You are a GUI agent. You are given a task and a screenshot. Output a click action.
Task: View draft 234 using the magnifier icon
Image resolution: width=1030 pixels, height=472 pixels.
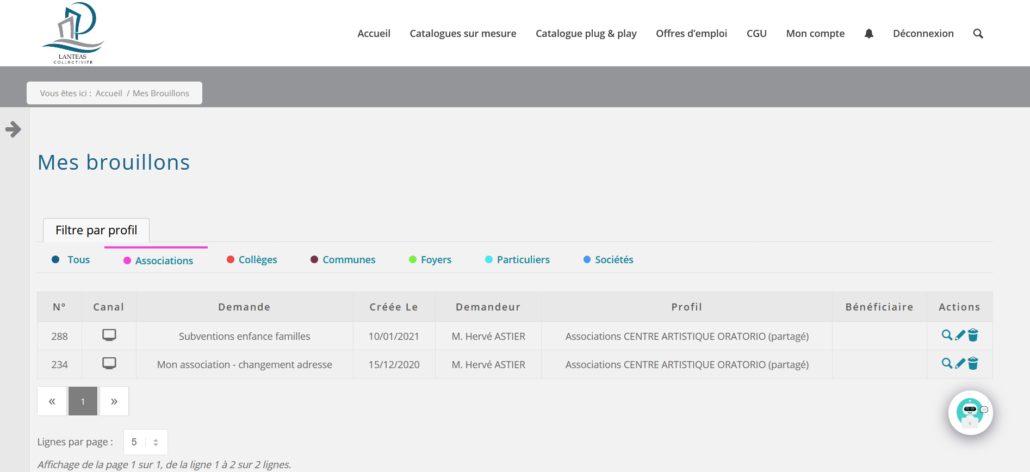pos(947,364)
